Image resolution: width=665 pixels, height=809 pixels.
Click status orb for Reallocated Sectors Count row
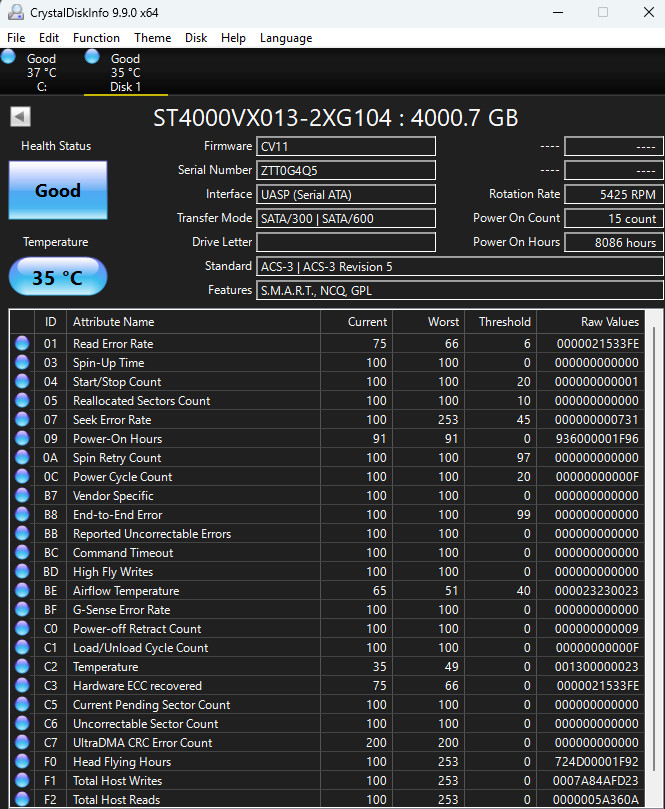click(x=22, y=400)
